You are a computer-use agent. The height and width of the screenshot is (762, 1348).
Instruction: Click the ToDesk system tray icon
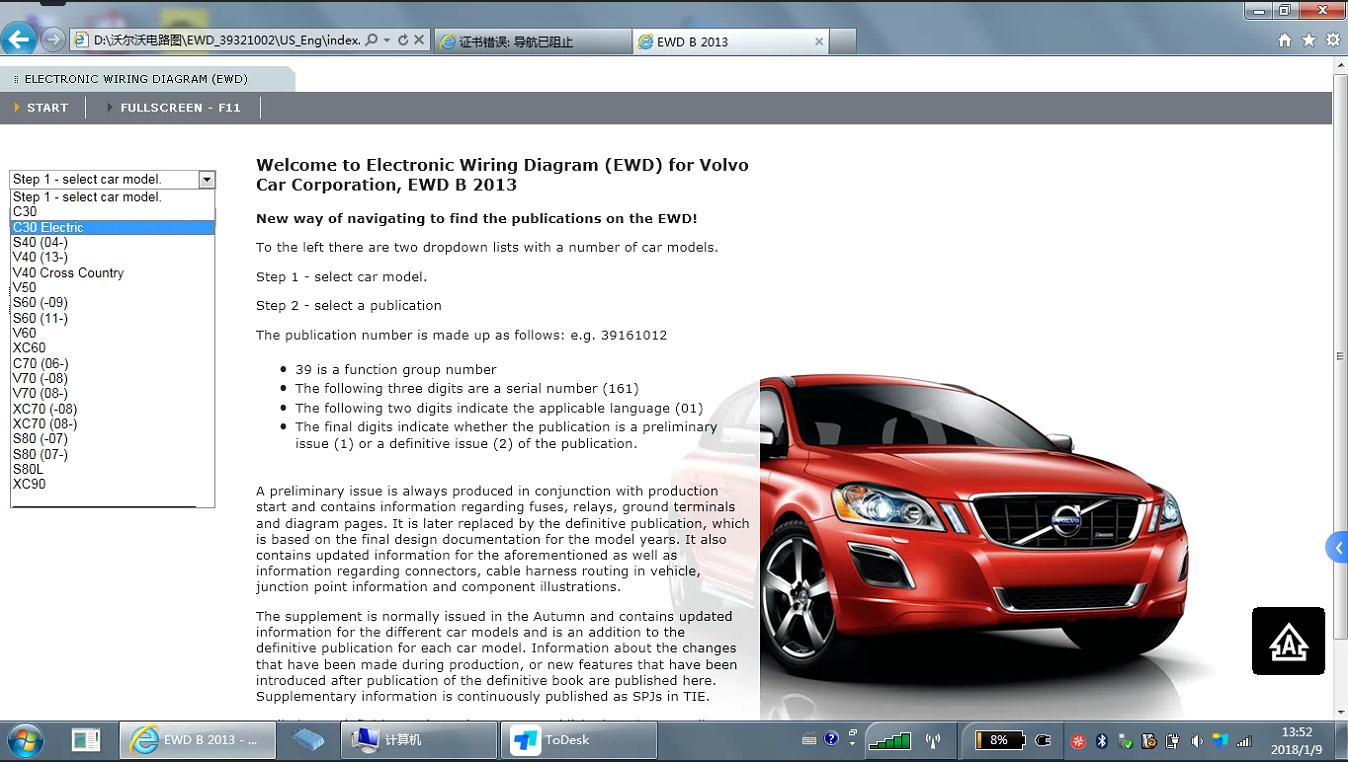point(1220,741)
